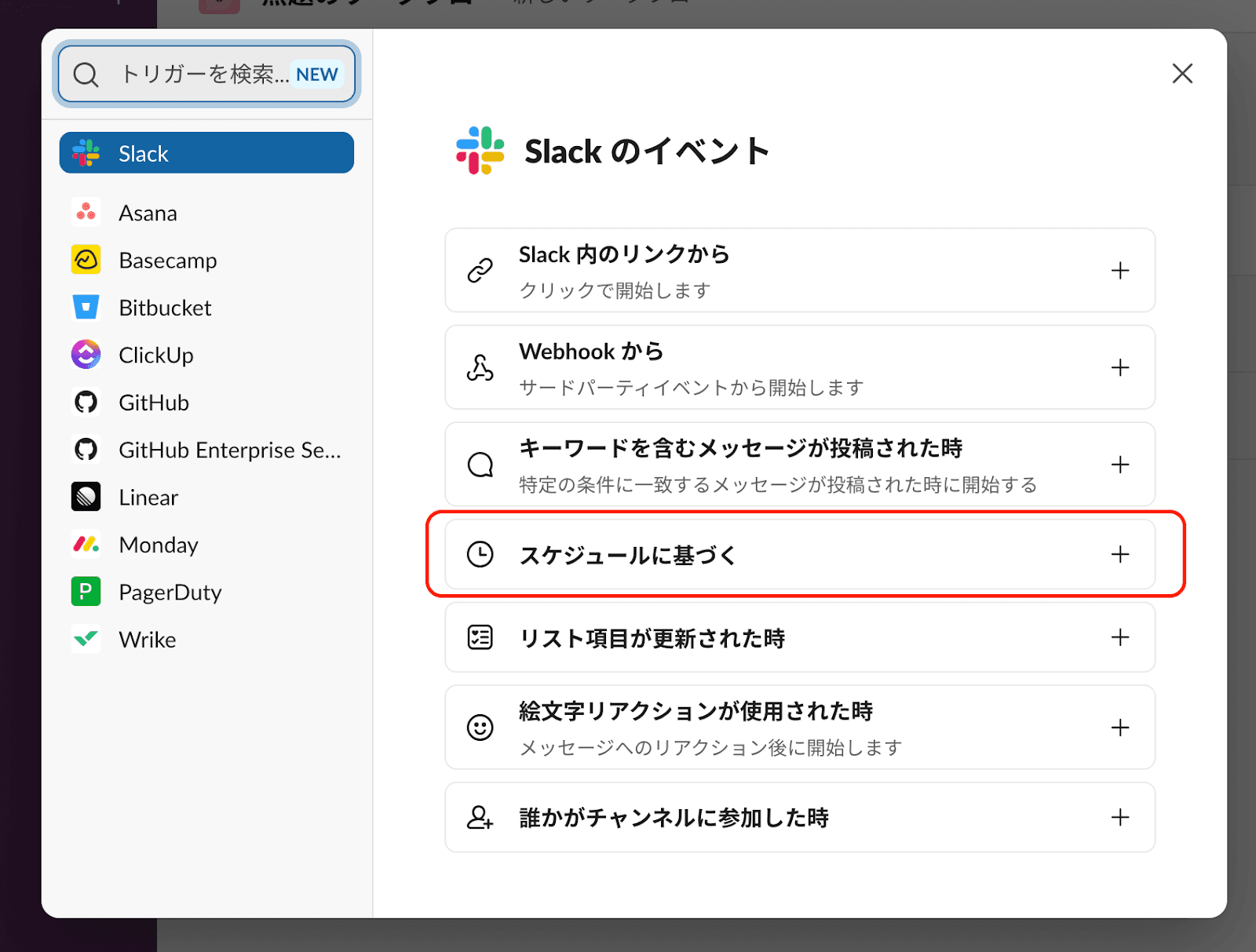
Task: Click the Slack logo icon in sidebar
Action: (86, 153)
